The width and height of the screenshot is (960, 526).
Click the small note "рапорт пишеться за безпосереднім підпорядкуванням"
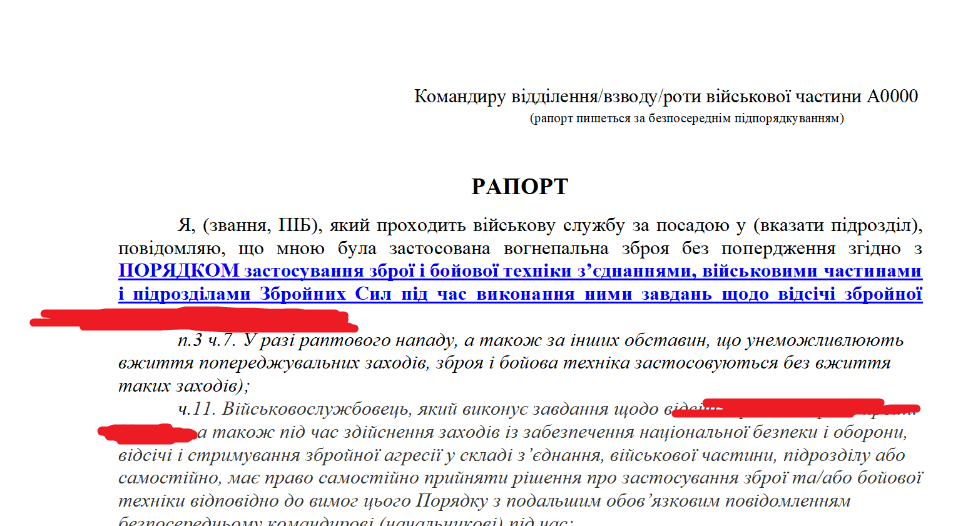pos(688,119)
